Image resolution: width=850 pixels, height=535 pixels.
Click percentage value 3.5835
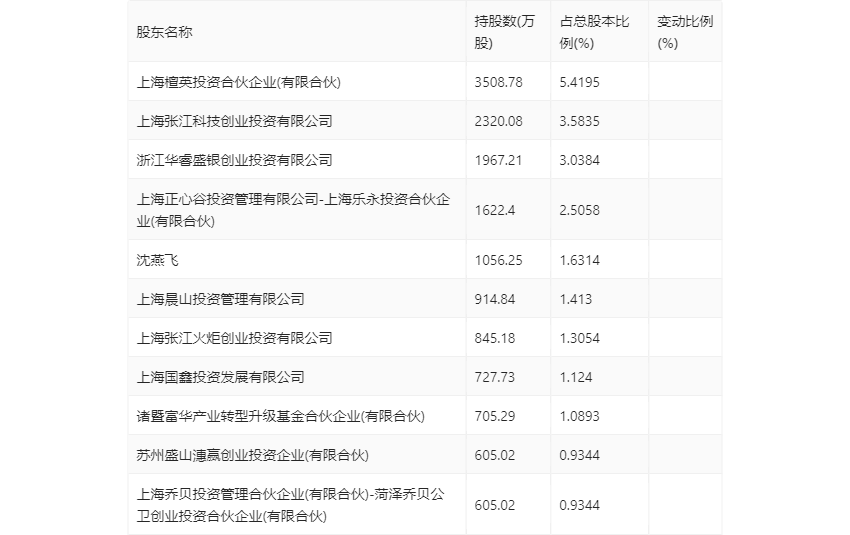tap(579, 121)
